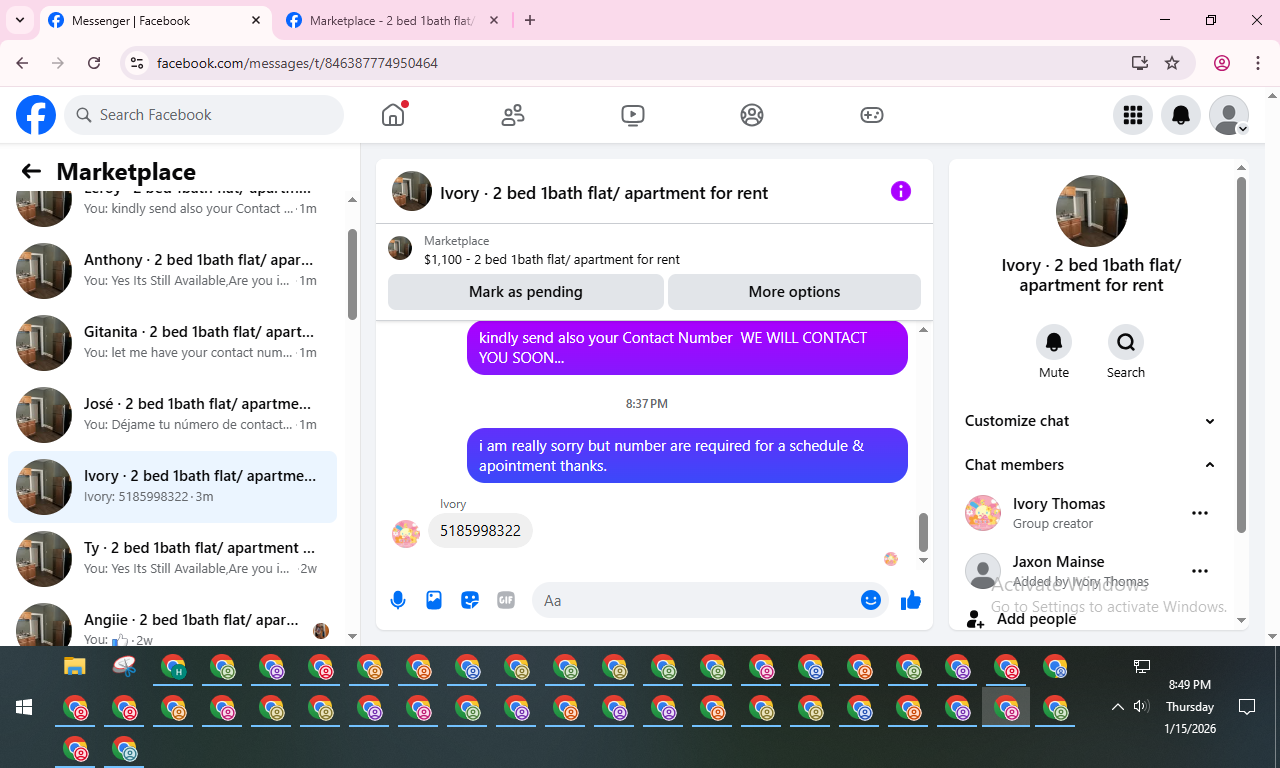Send a thumbs-up like
This screenshot has width=1280, height=768.
pyautogui.click(x=911, y=600)
